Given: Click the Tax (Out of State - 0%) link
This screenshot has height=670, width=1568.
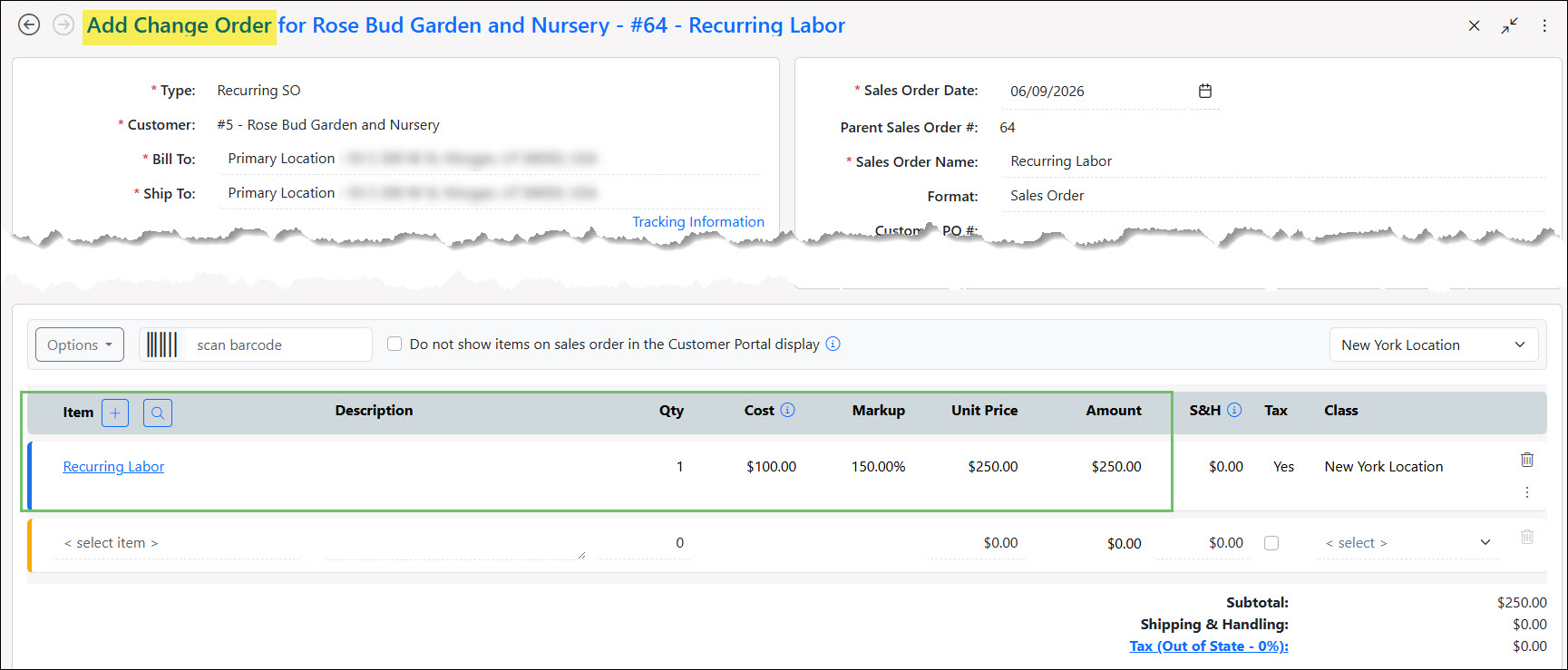Looking at the screenshot, I should coord(1209,646).
